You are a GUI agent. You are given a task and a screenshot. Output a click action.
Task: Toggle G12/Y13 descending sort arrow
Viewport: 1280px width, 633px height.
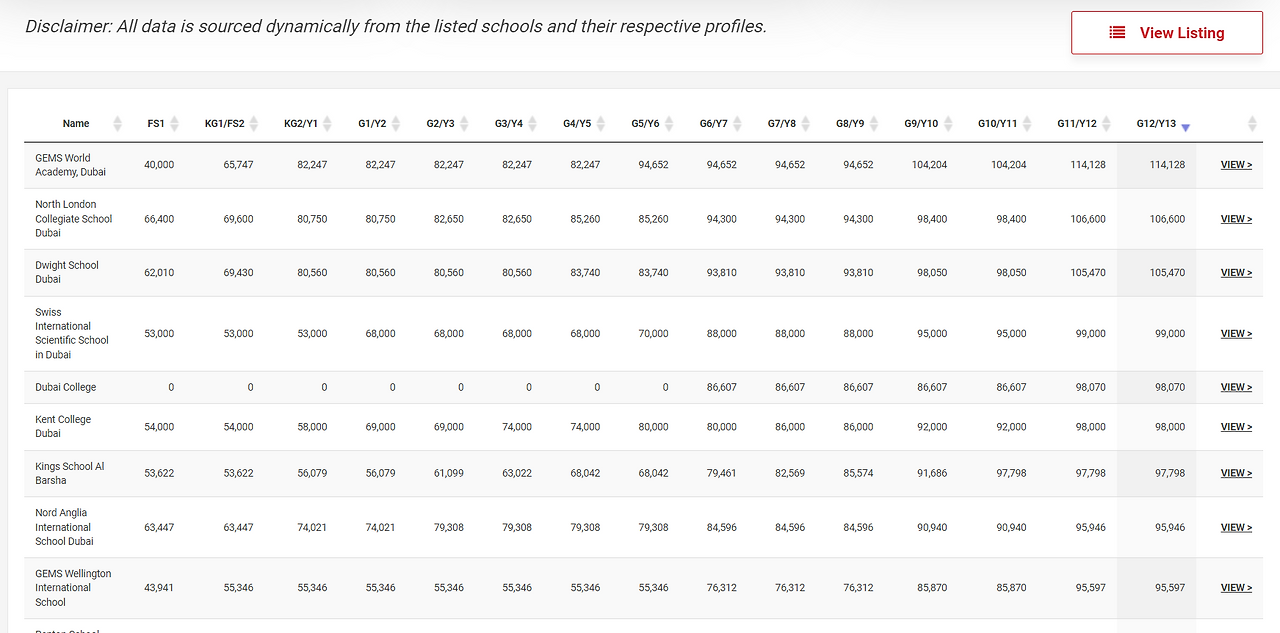click(1186, 128)
